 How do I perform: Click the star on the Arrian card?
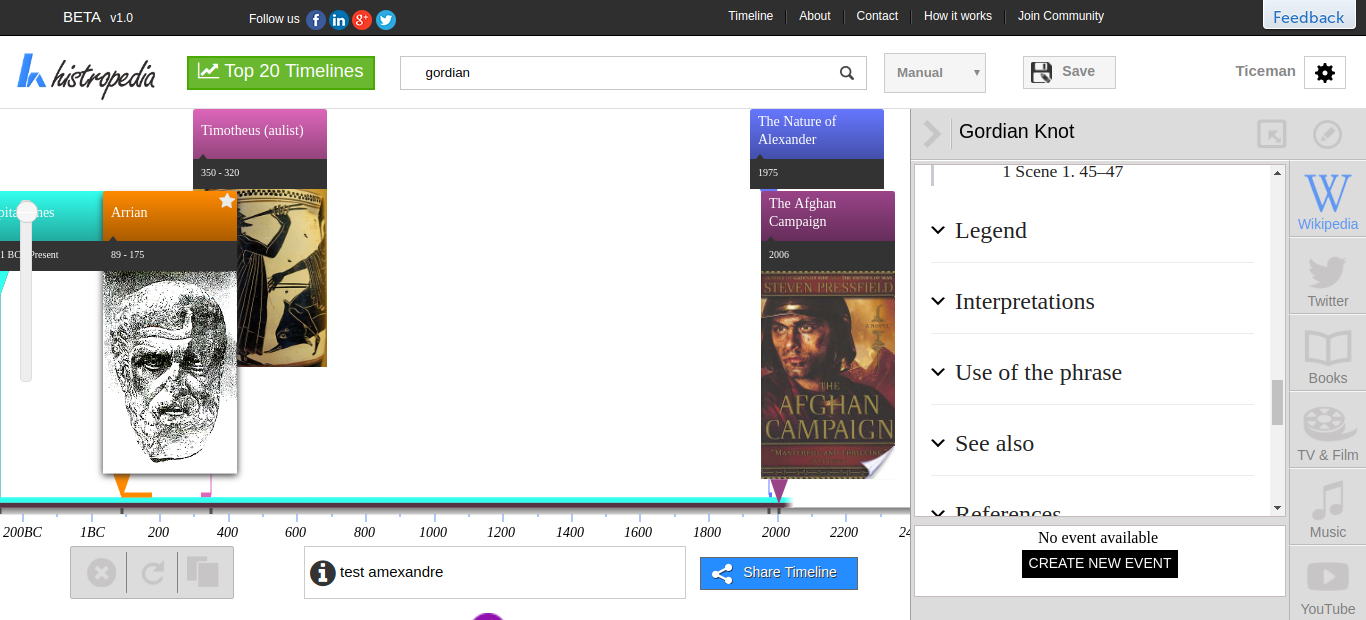pos(227,201)
